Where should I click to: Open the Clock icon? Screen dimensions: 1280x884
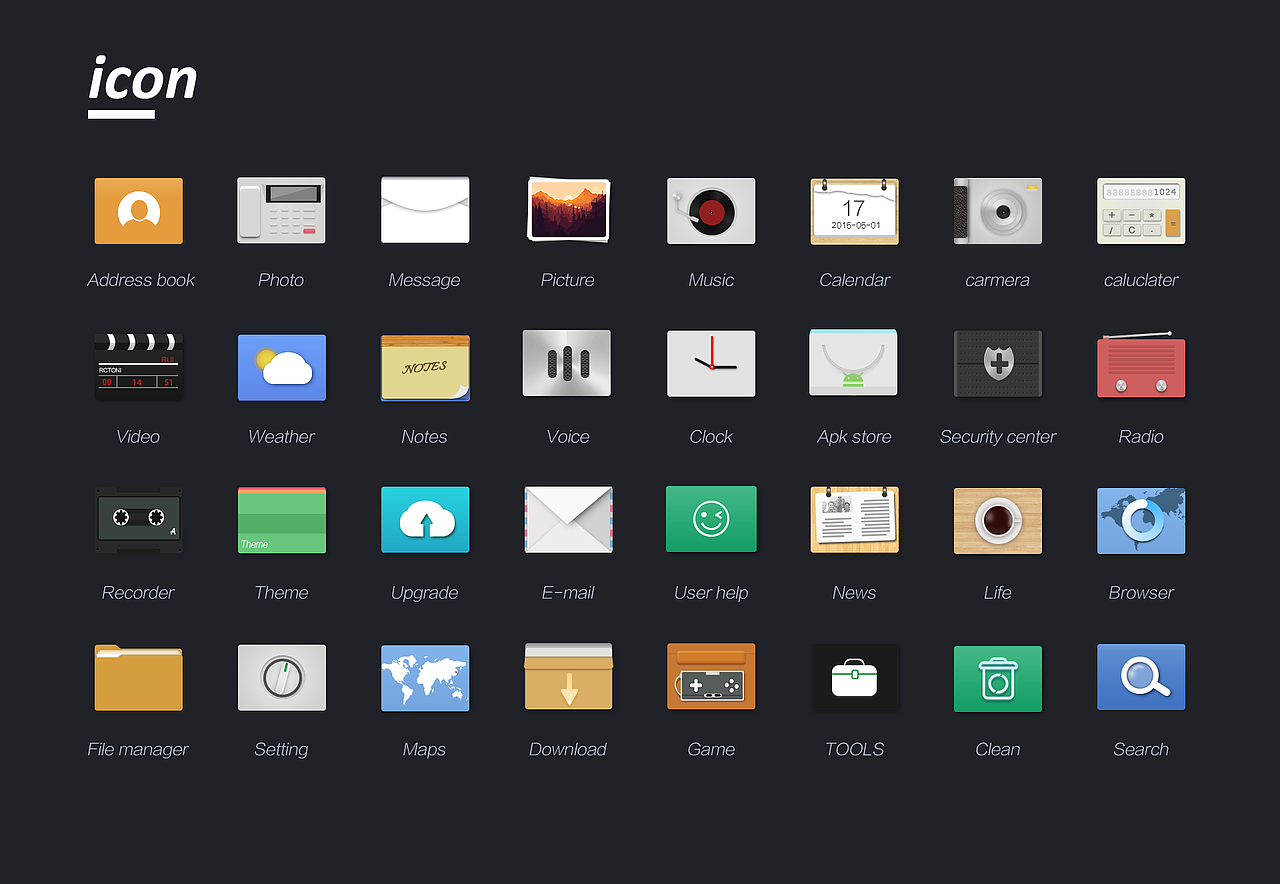pos(711,364)
